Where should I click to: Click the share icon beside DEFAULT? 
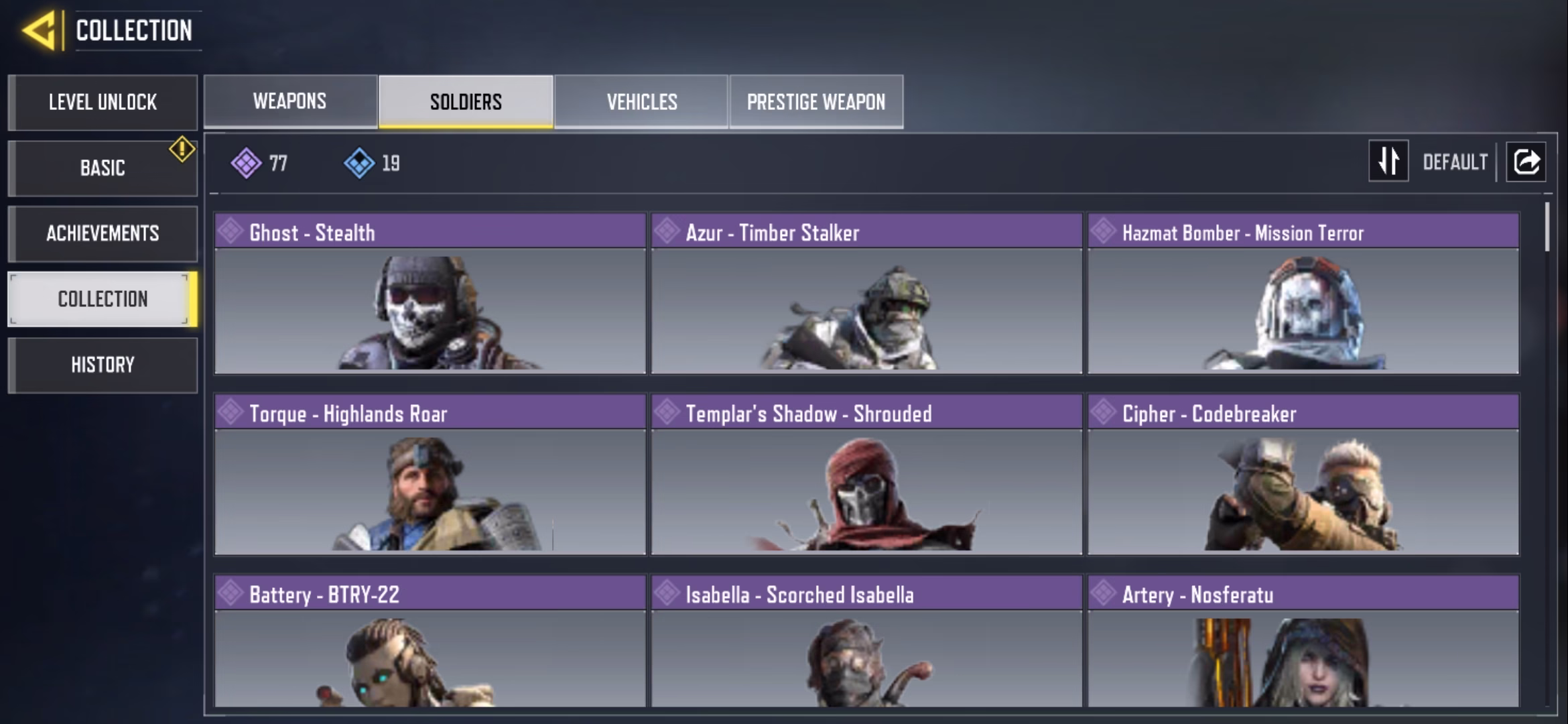[x=1526, y=162]
